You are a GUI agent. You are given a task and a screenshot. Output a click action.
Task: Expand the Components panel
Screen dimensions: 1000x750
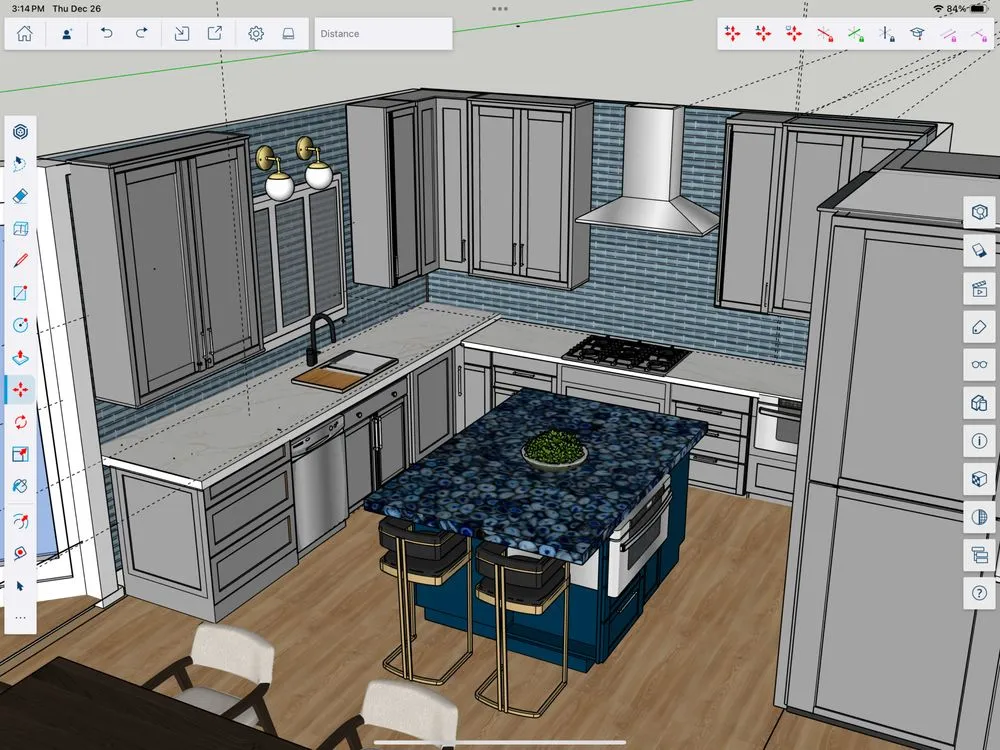[x=979, y=403]
